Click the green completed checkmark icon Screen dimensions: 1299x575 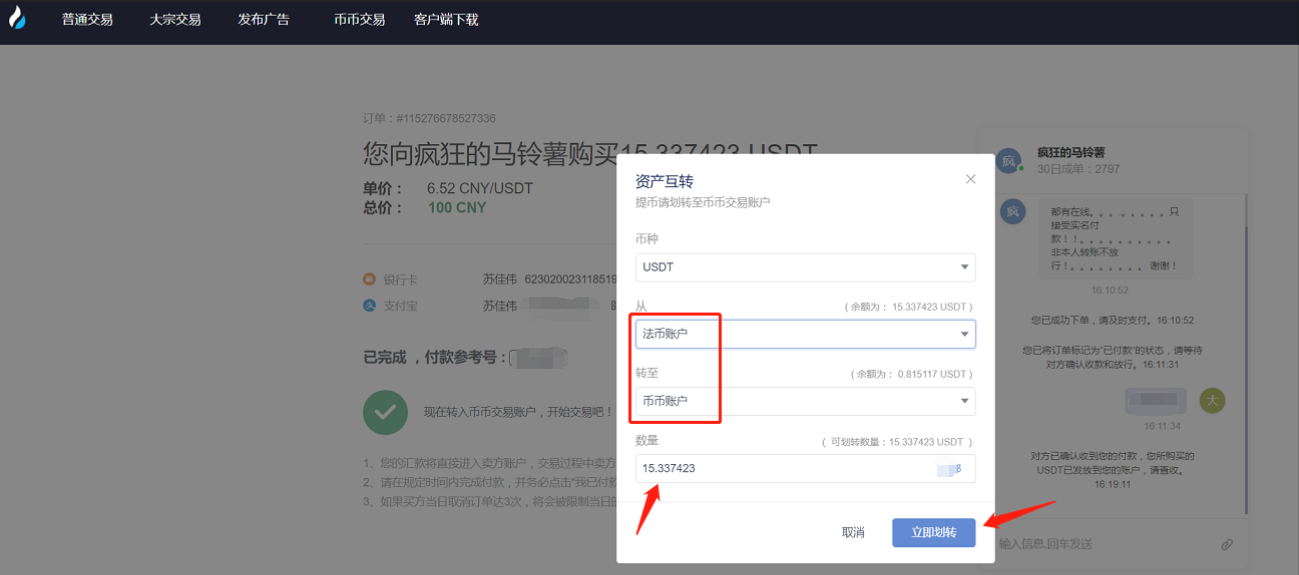[385, 411]
